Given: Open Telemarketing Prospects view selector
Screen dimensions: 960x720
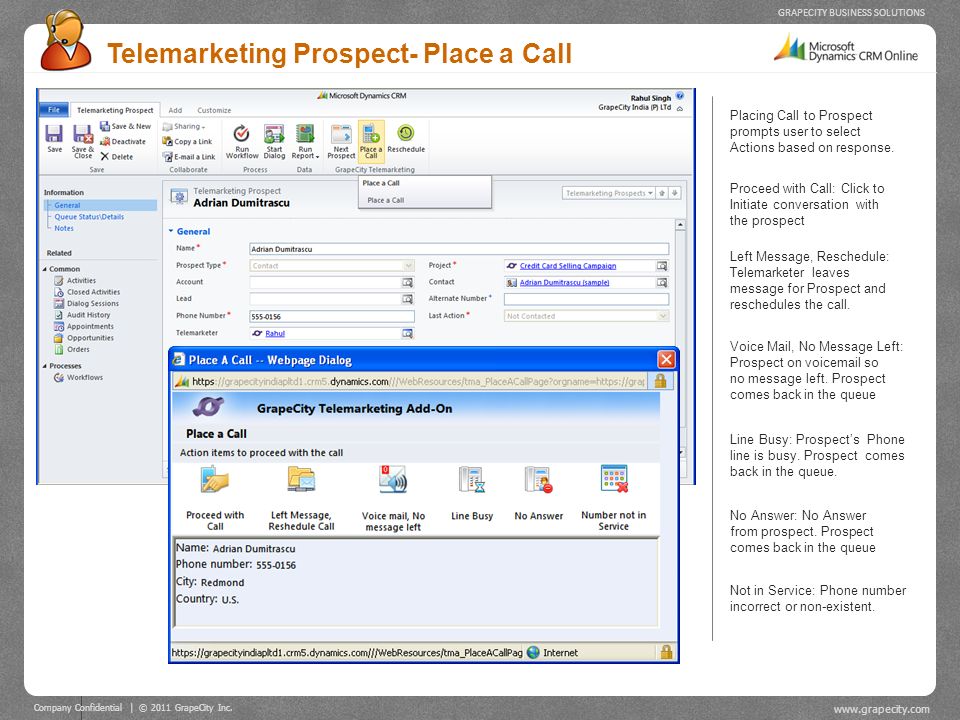Looking at the screenshot, I should coord(609,193).
